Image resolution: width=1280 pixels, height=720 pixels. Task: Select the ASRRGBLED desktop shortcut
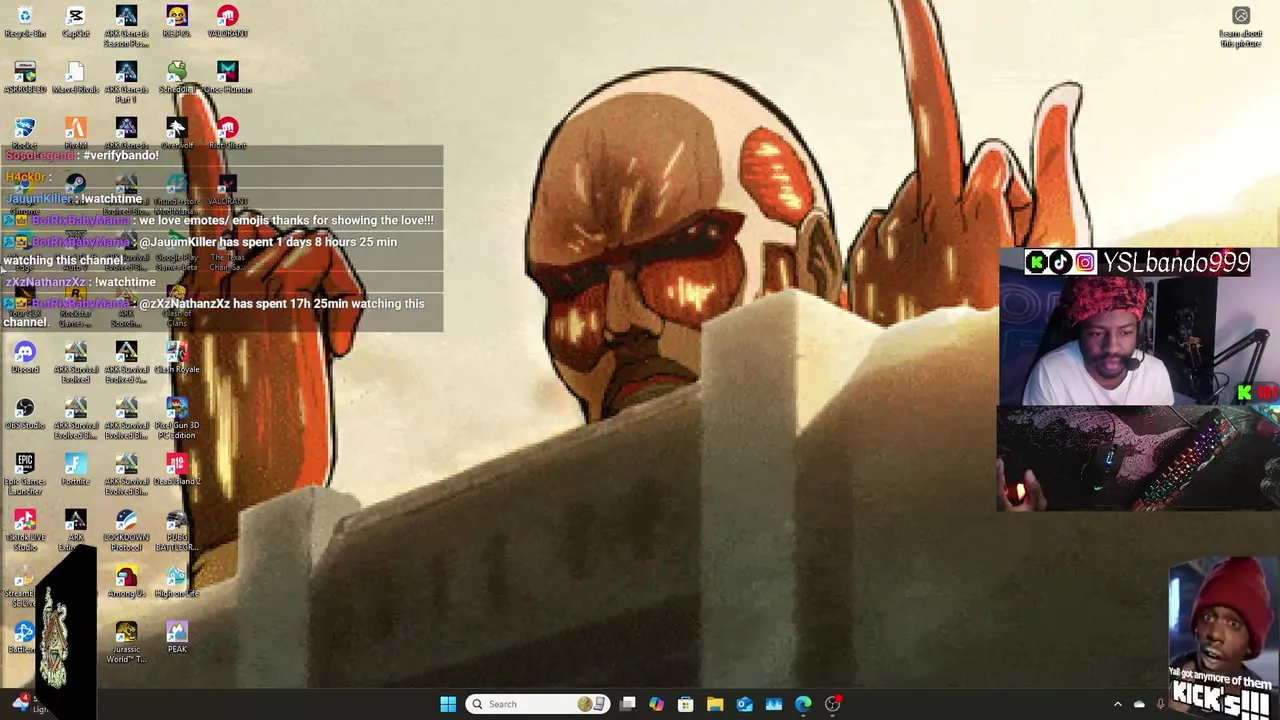(x=25, y=78)
